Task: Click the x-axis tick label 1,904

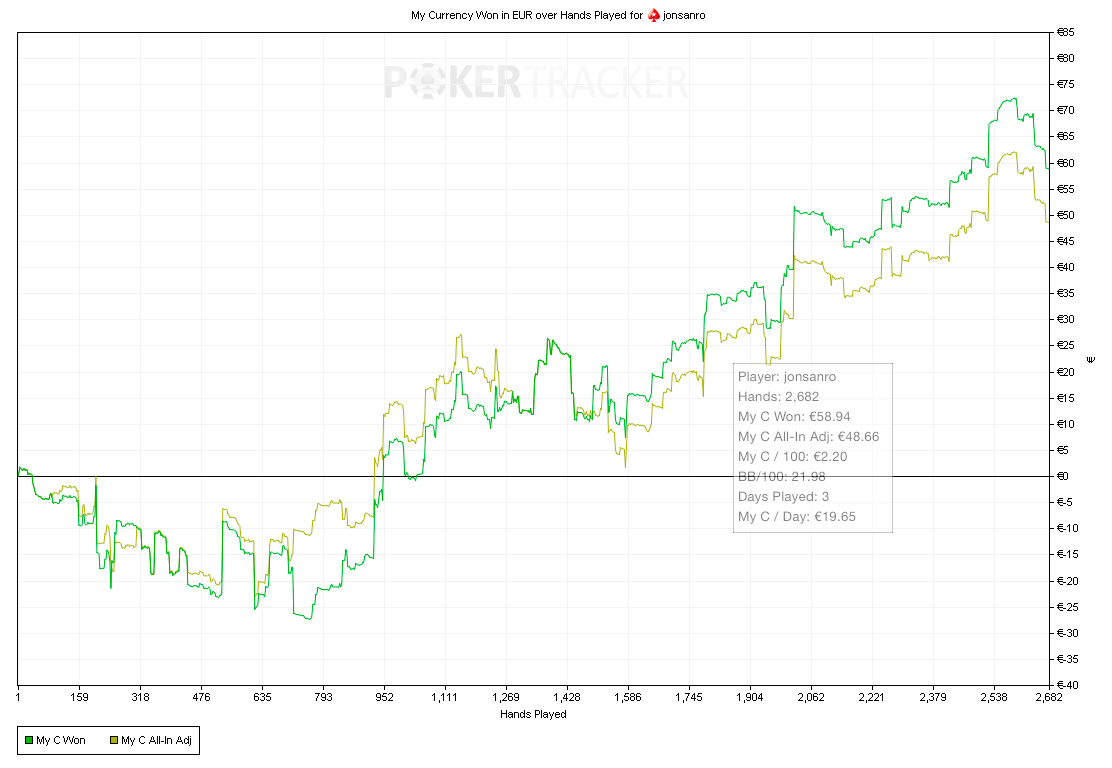Action: click(x=750, y=697)
